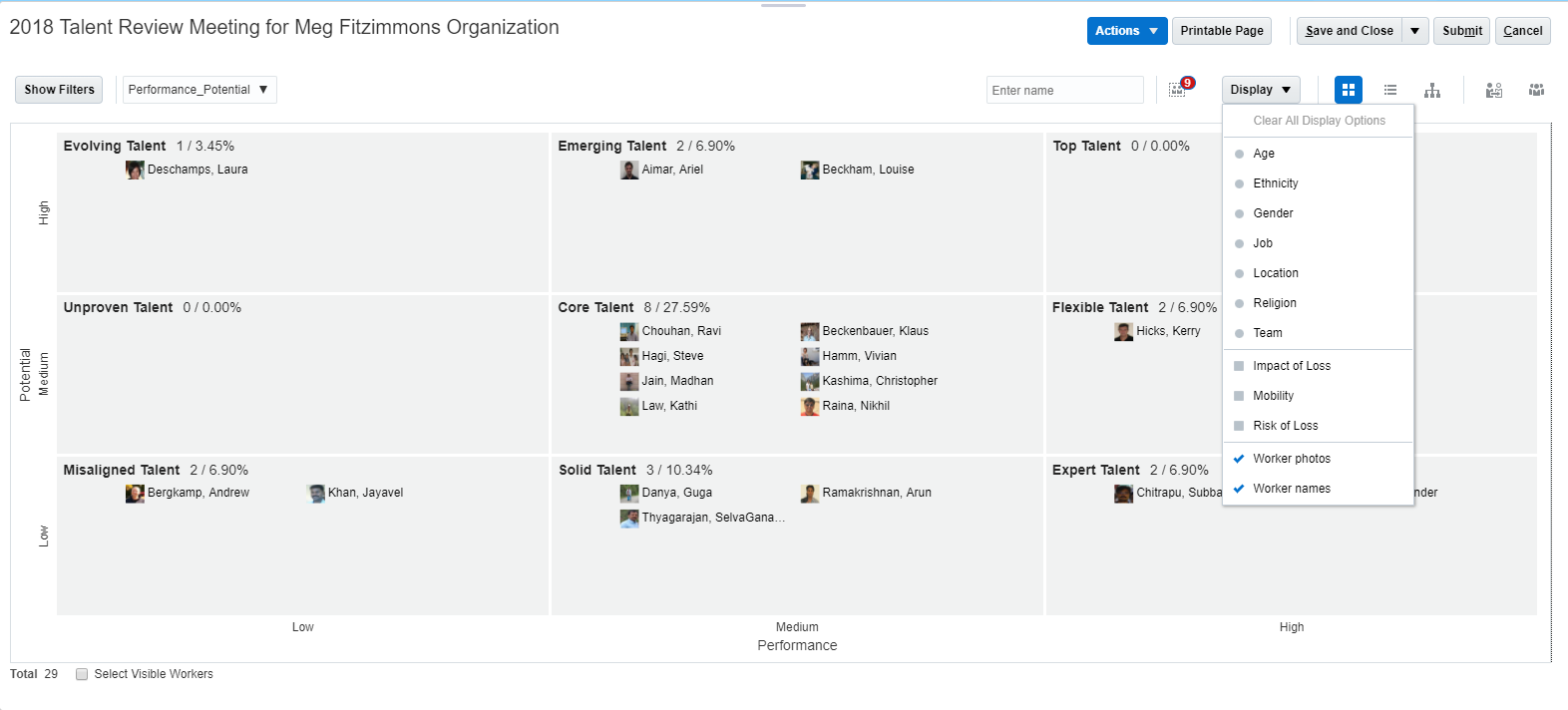The width and height of the screenshot is (1568, 710).
Task: Open the Actions dropdown menu
Action: pos(1126,31)
